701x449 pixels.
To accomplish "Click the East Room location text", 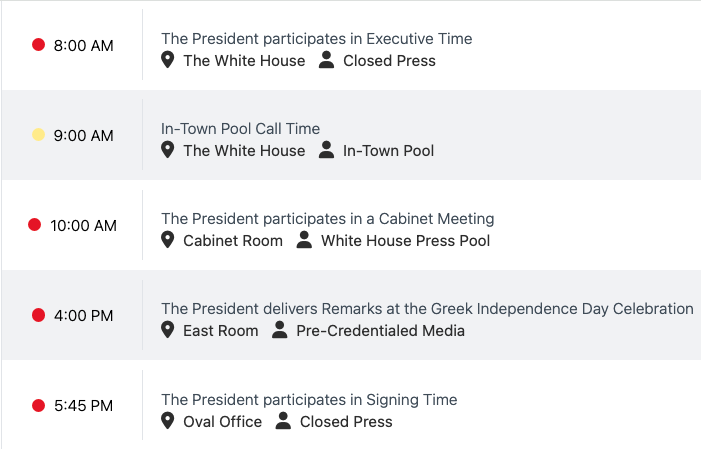I will click(220, 331).
